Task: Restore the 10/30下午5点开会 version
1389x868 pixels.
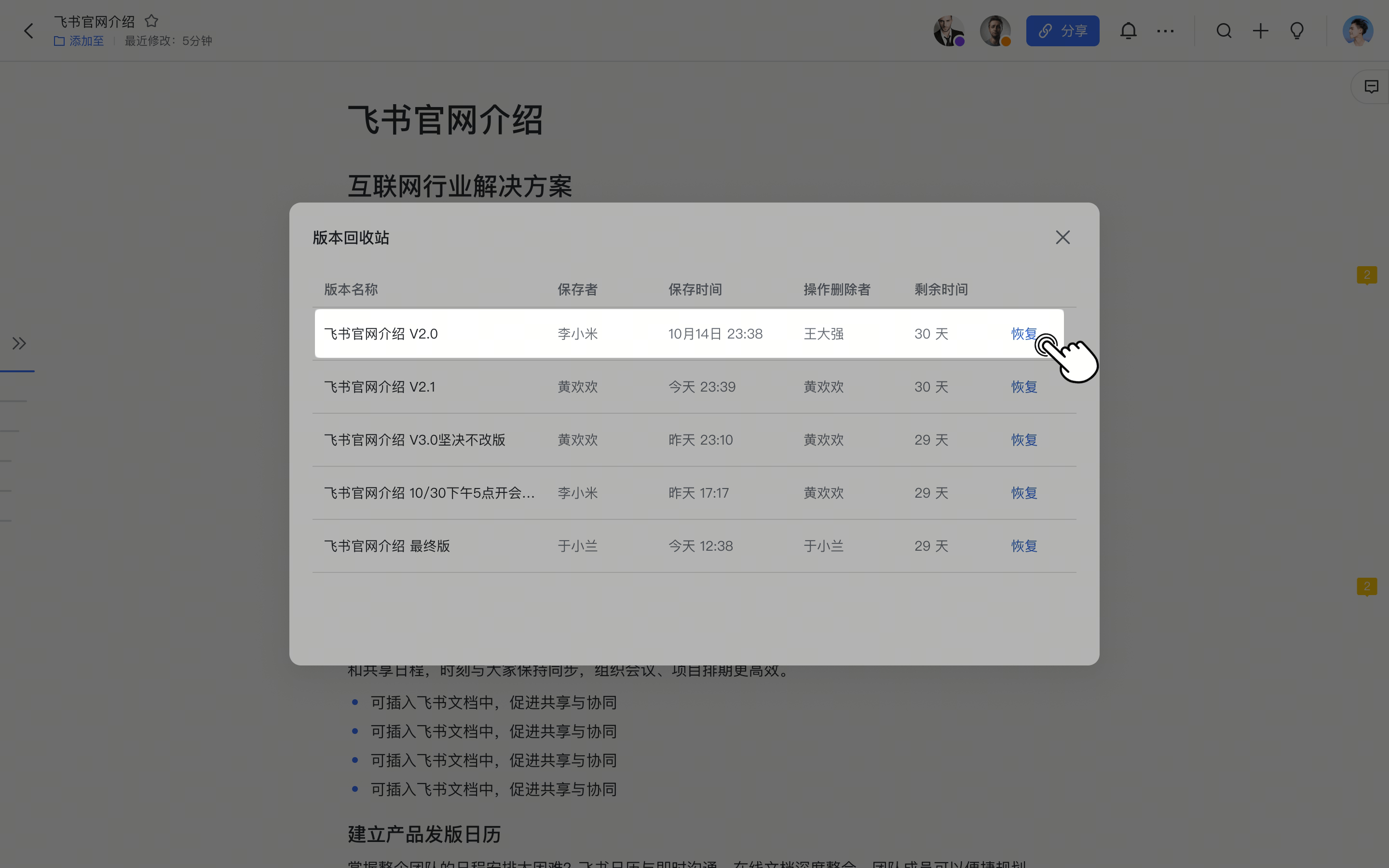Action: (1024, 493)
